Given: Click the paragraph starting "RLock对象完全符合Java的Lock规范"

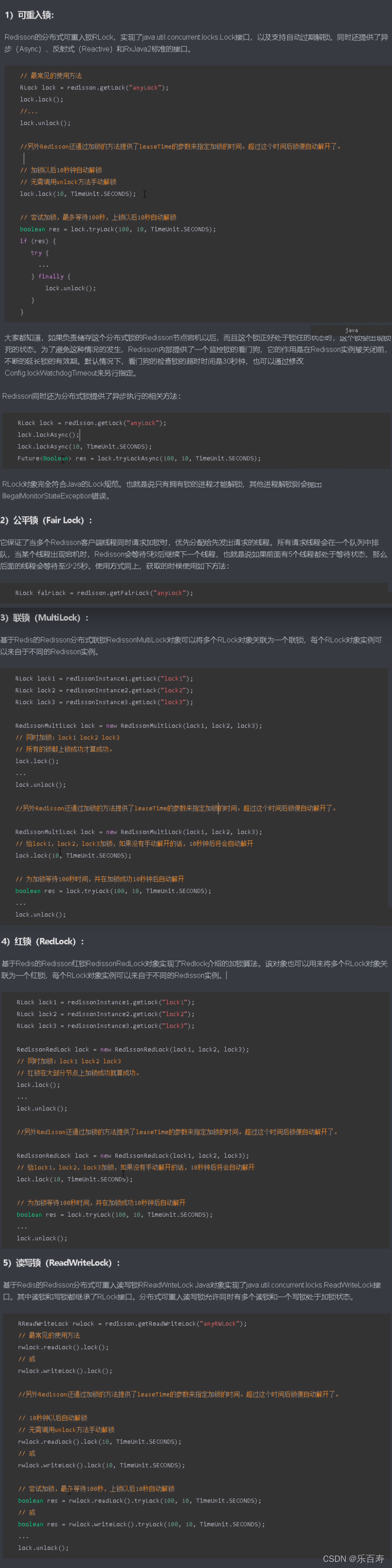Looking at the screenshot, I should click(162, 490).
